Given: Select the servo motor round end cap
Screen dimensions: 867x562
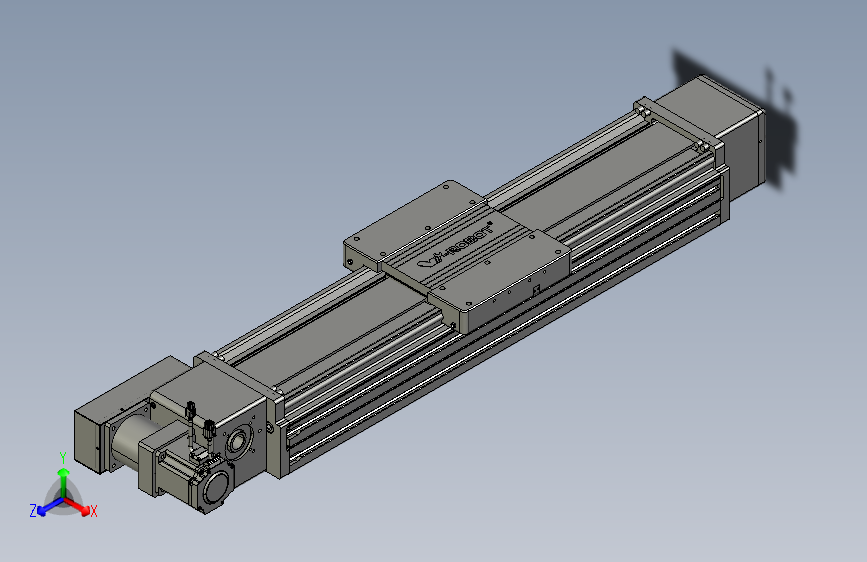Looking at the screenshot, I should [215, 487].
